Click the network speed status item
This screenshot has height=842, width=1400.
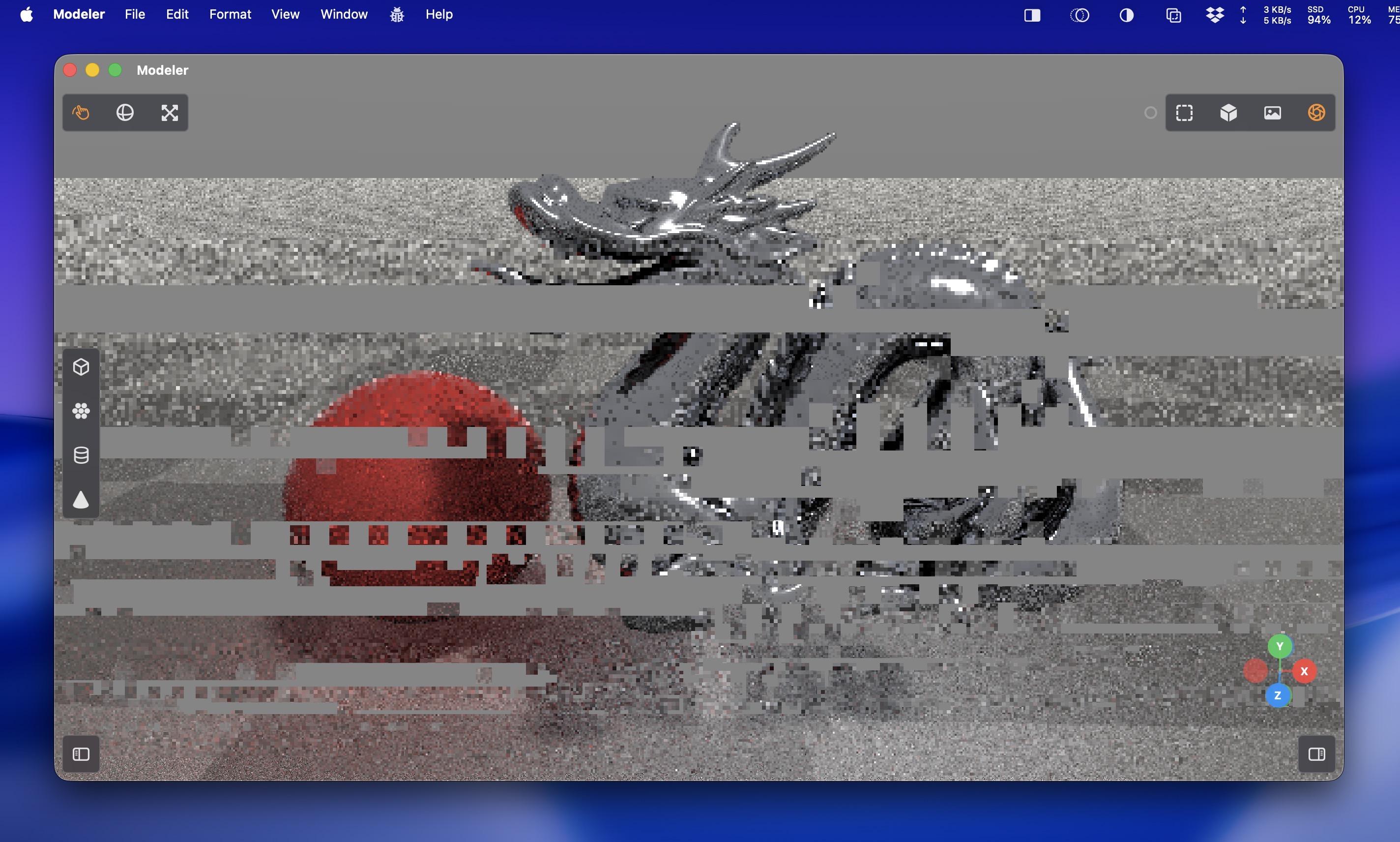1267,15
